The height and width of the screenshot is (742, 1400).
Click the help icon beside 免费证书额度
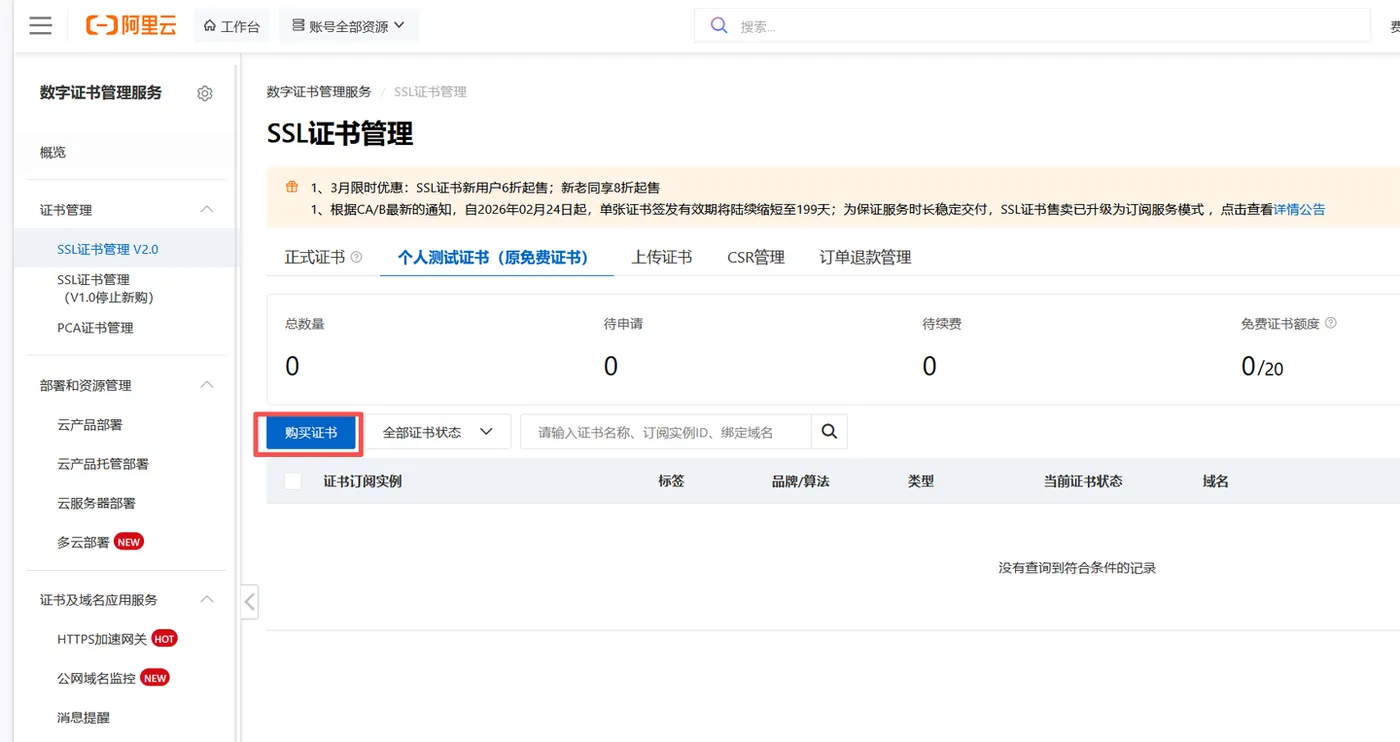[1331, 323]
